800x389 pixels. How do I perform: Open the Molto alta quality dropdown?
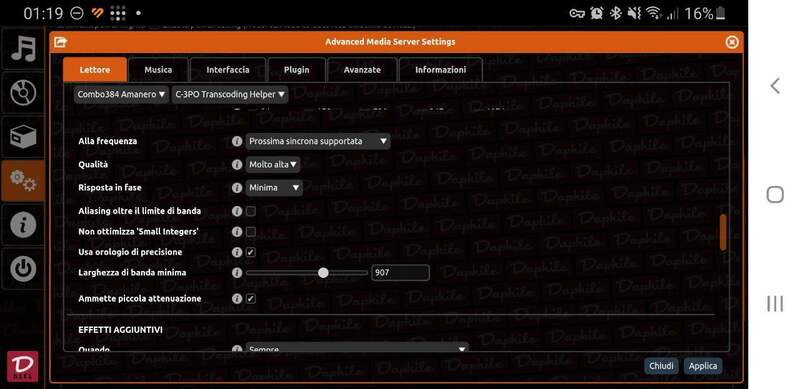[273, 164]
